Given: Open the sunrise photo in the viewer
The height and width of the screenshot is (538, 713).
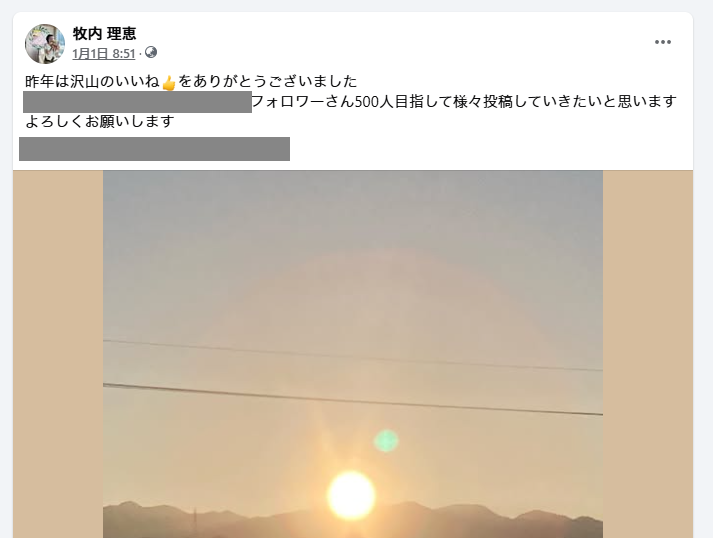Looking at the screenshot, I should (353, 354).
